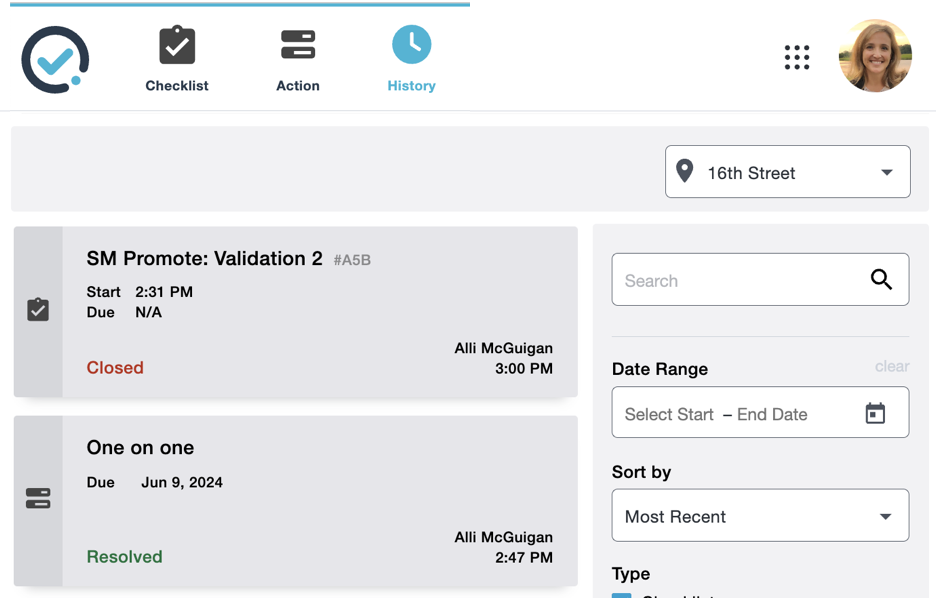Clear the Date Range filter
The image size is (936, 598).
tap(891, 366)
